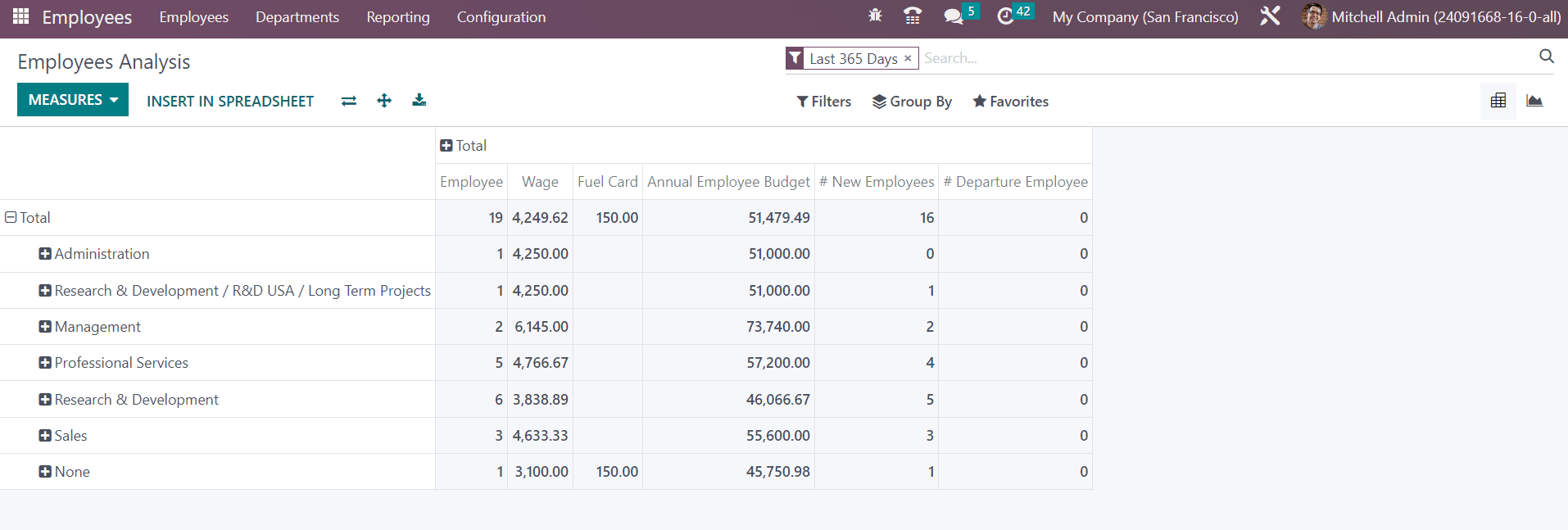The width and height of the screenshot is (1568, 530).
Task: Open the VoIP phone icon
Action: point(912,16)
